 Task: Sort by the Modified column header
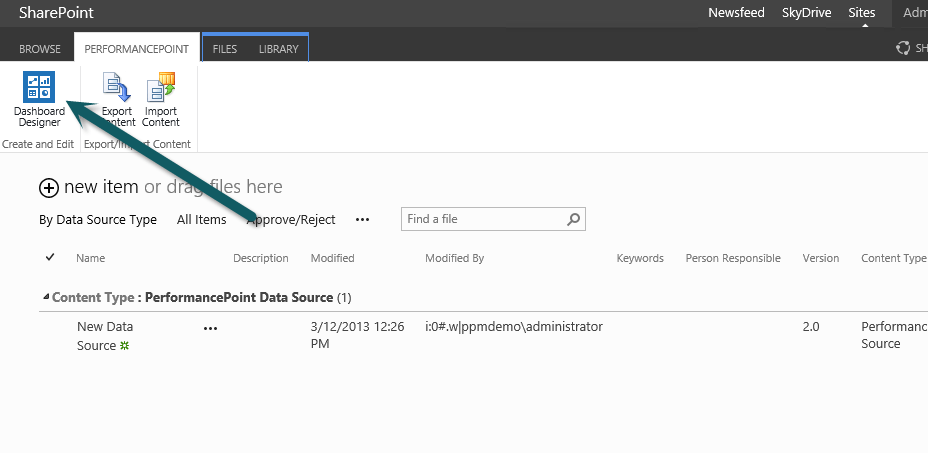[333, 258]
